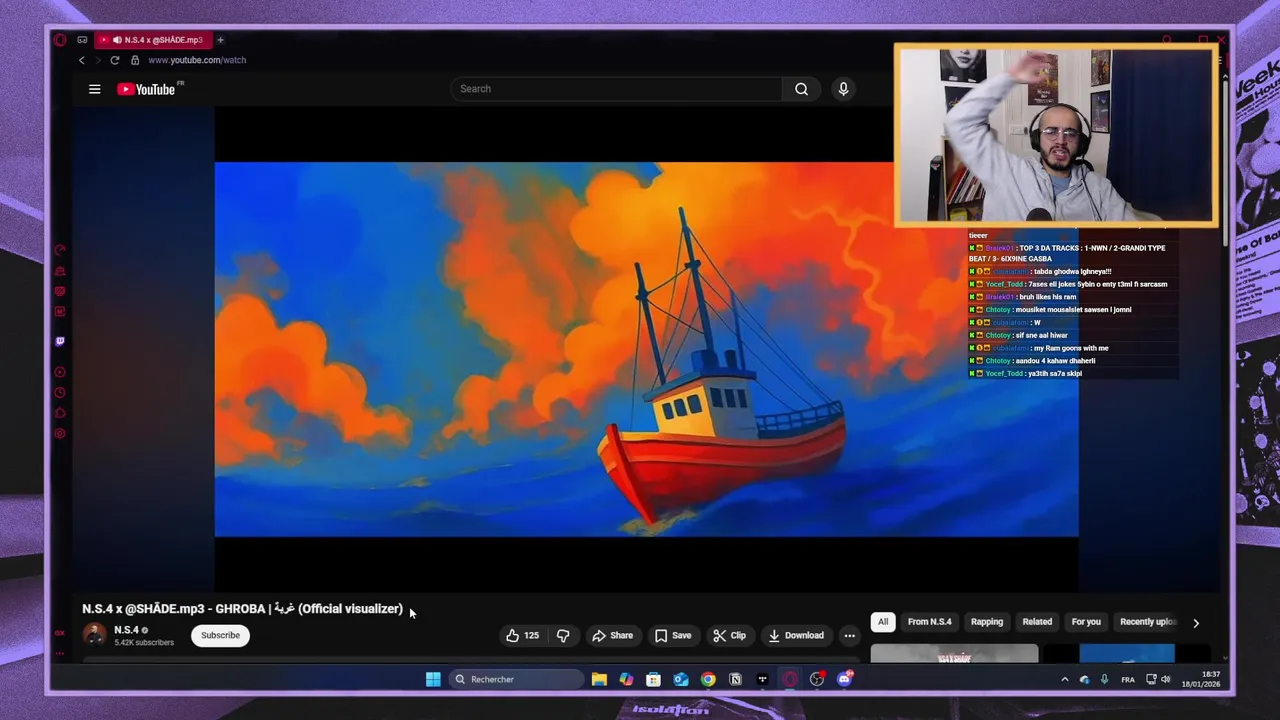Open Opera sidebar settings gear
Viewport: 1280px width, 720px height.
(x=60, y=434)
